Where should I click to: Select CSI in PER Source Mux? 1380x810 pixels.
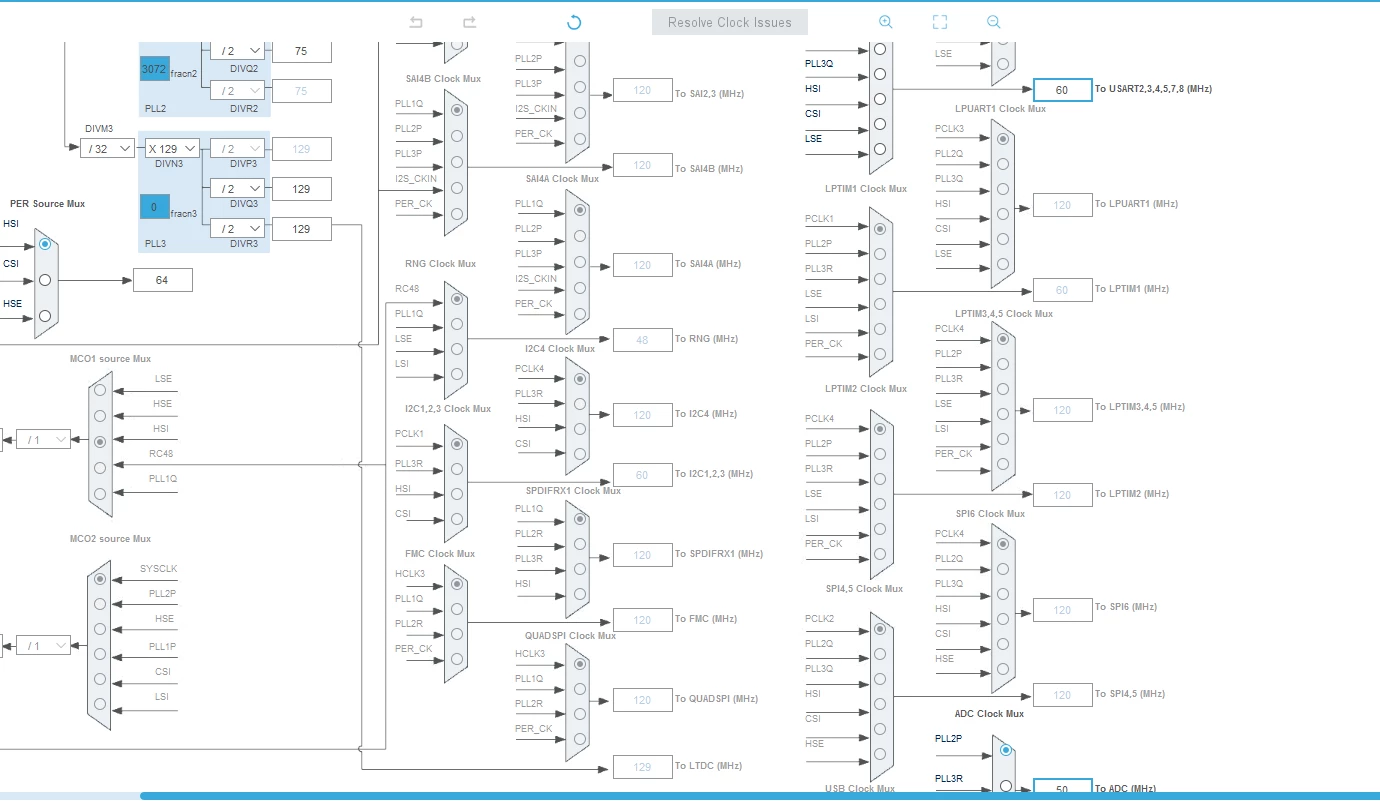pyautogui.click(x=44, y=280)
